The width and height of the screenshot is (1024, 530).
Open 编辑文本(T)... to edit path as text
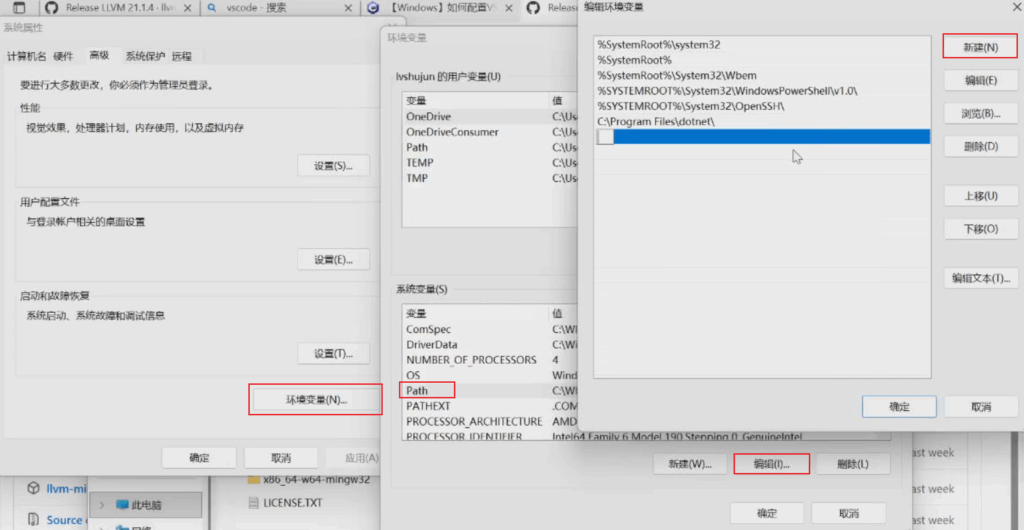click(980, 278)
